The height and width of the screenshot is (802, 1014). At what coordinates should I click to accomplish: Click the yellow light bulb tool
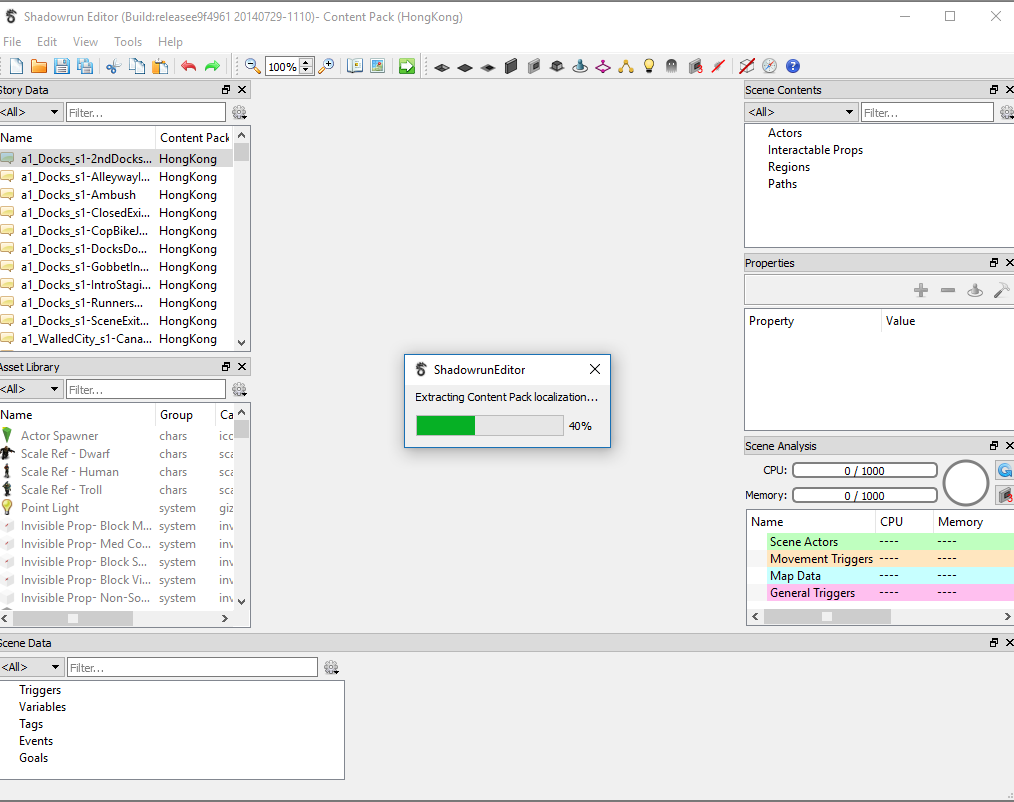pos(649,66)
